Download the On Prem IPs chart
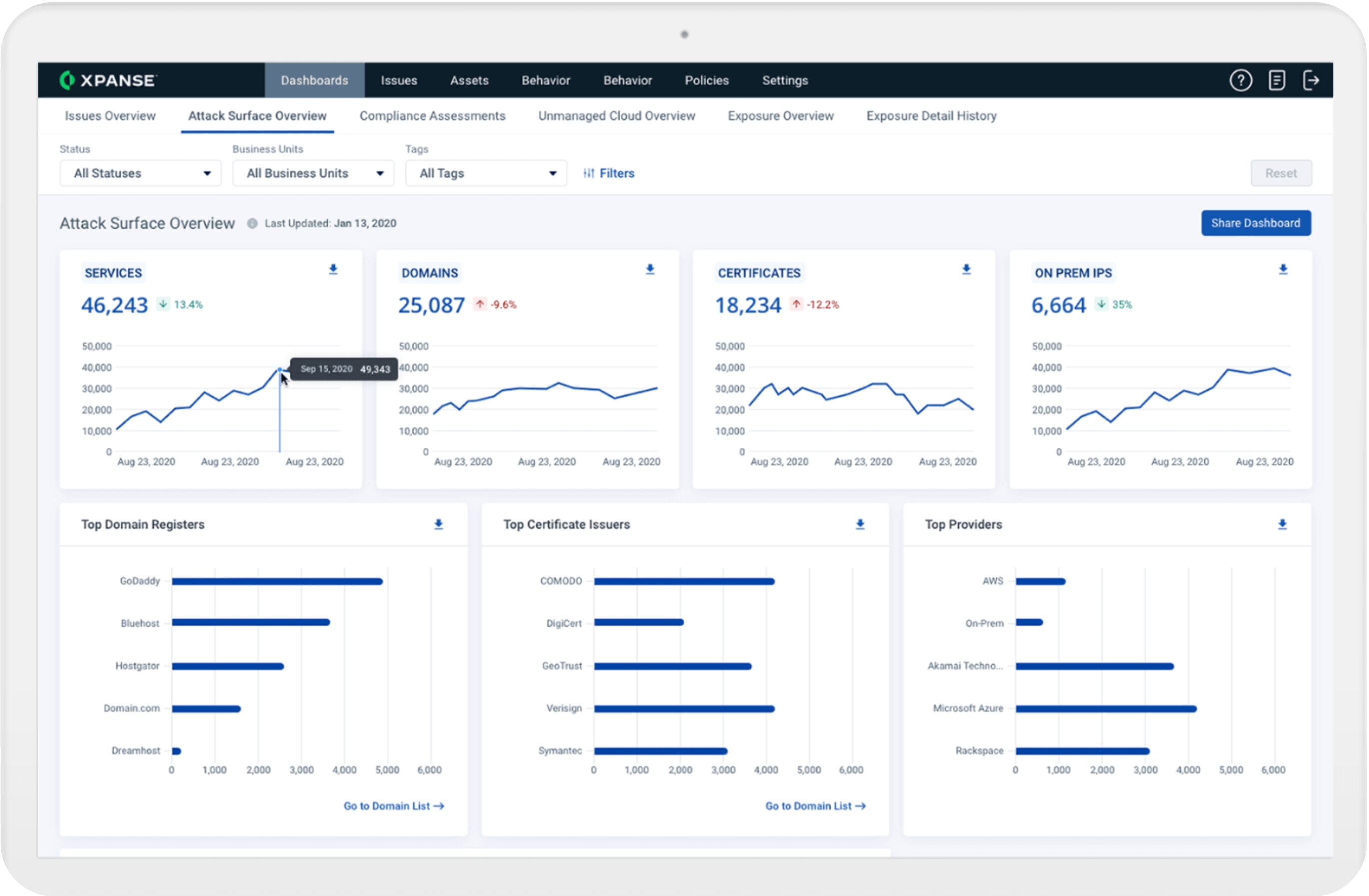This screenshot has width=1369, height=896. pos(1283,270)
